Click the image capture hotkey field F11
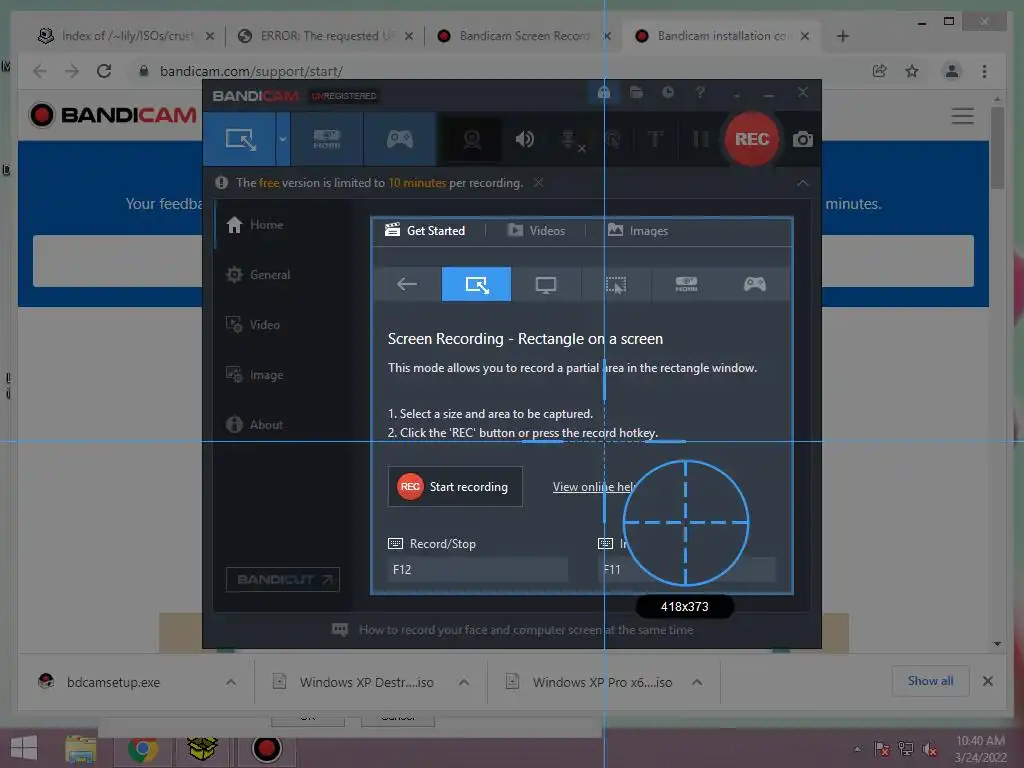This screenshot has height=768, width=1024. [687, 569]
